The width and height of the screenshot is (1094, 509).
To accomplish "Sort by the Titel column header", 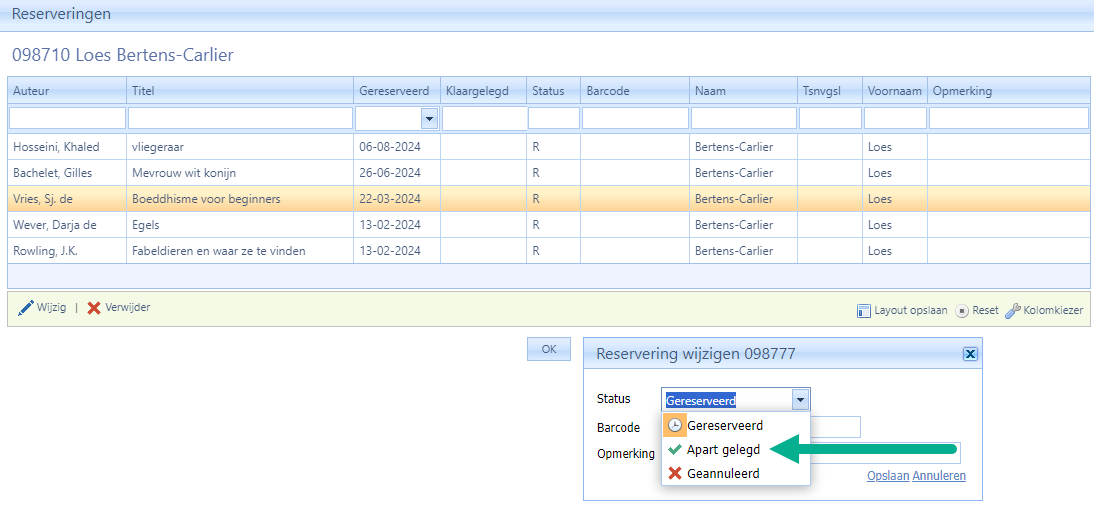I will point(240,91).
